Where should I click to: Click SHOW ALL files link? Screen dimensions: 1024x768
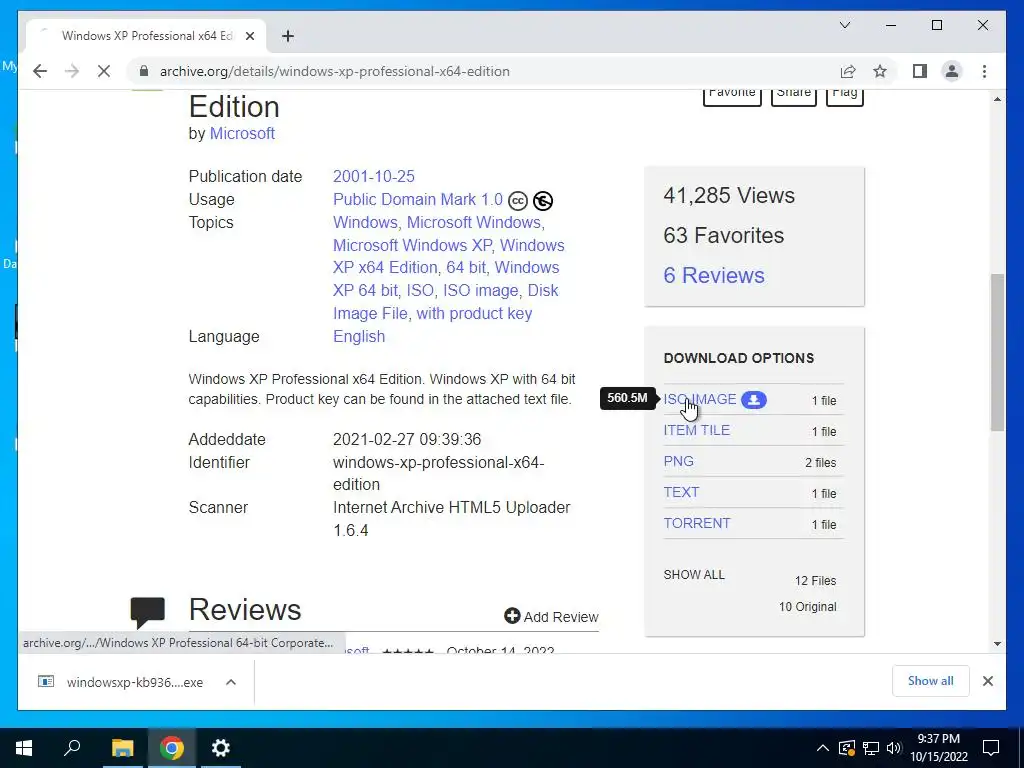click(x=694, y=575)
